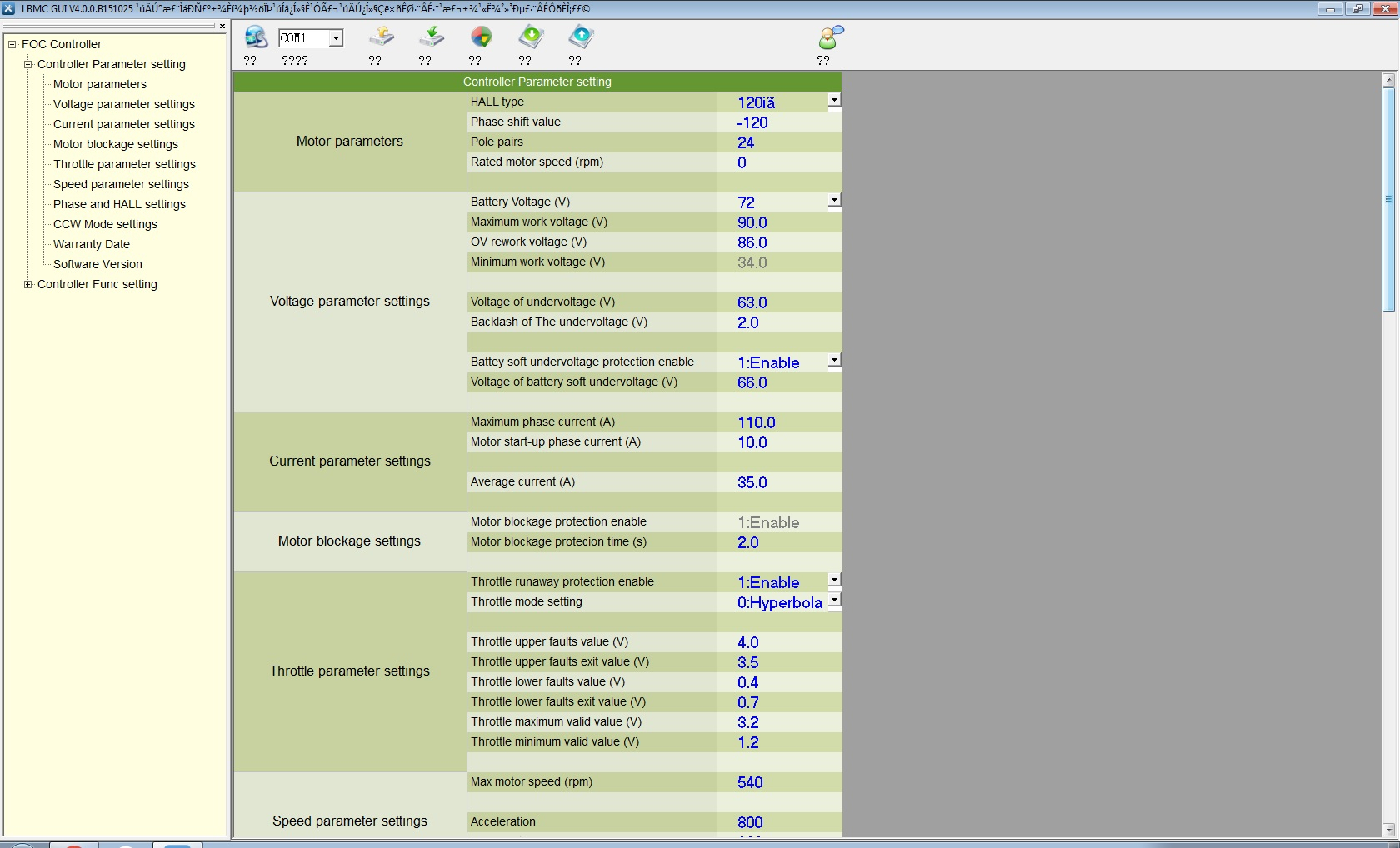The height and width of the screenshot is (848, 1400).
Task: Open the Battery Voltage dropdown arrow
Action: tap(834, 201)
